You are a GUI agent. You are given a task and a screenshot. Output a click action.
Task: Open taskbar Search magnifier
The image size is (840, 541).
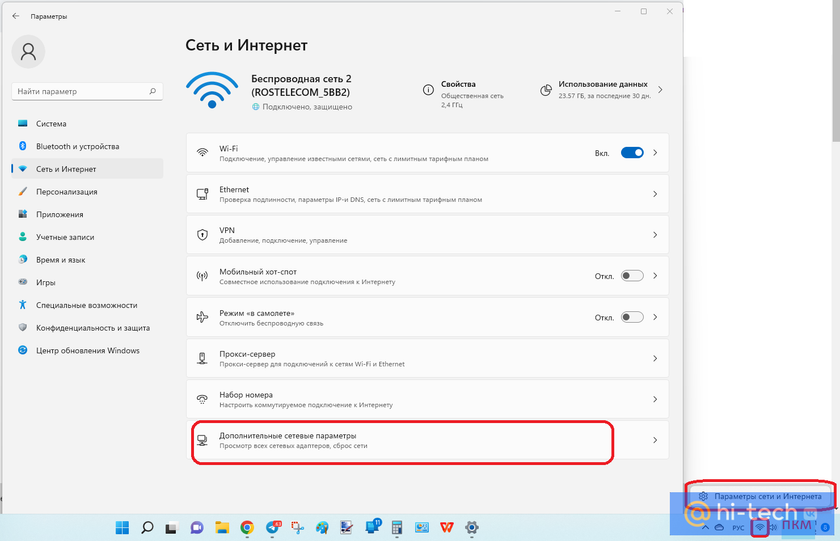tap(147, 528)
